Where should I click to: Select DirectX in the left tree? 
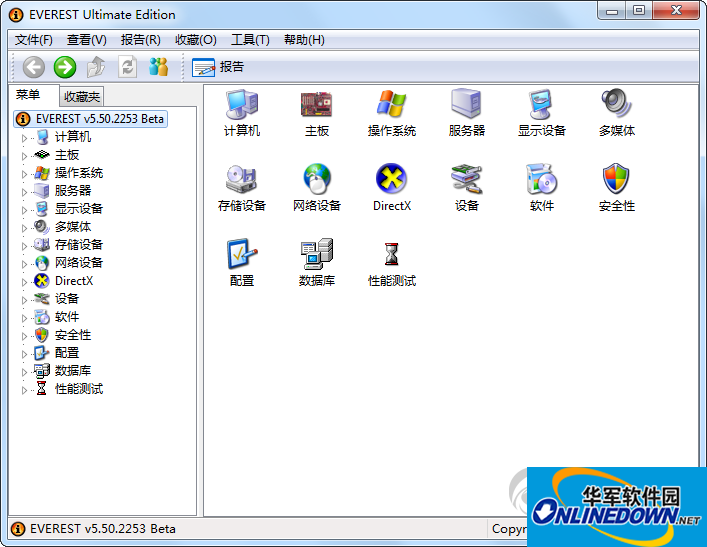(74, 281)
